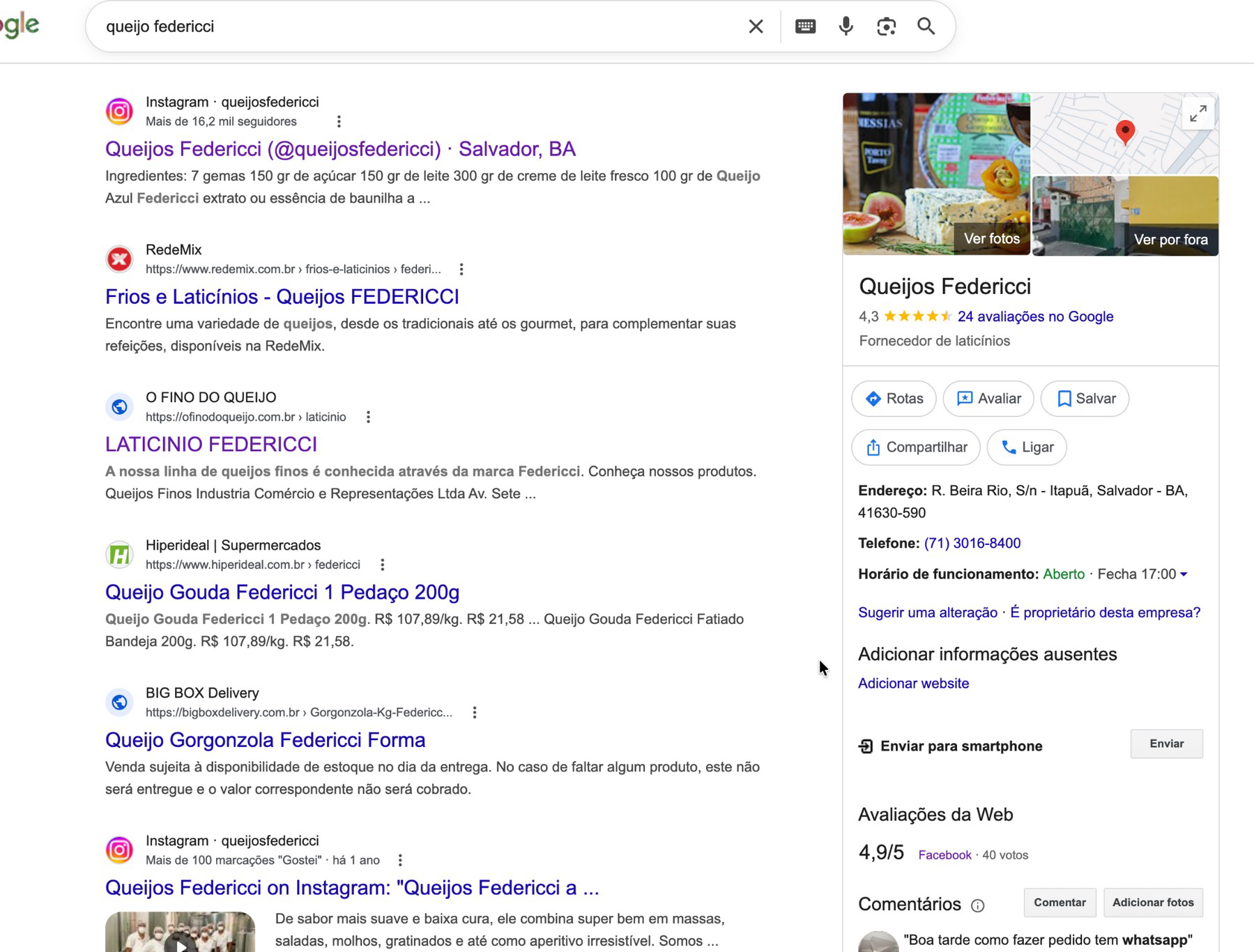This screenshot has width=1254, height=952.
Task: Click Sugerir uma alteração link
Action: coord(928,613)
